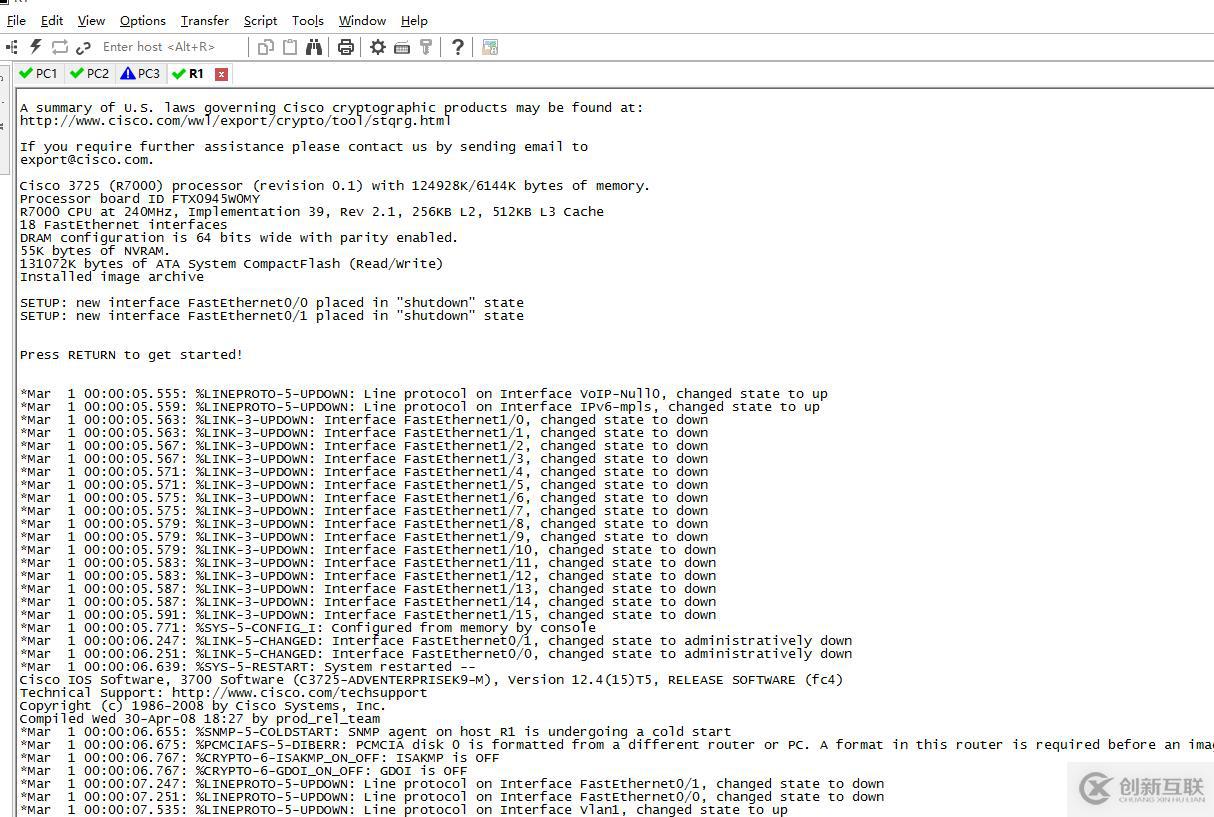
Task: Click the Connect in Tab chain icon
Action: [x=83, y=47]
